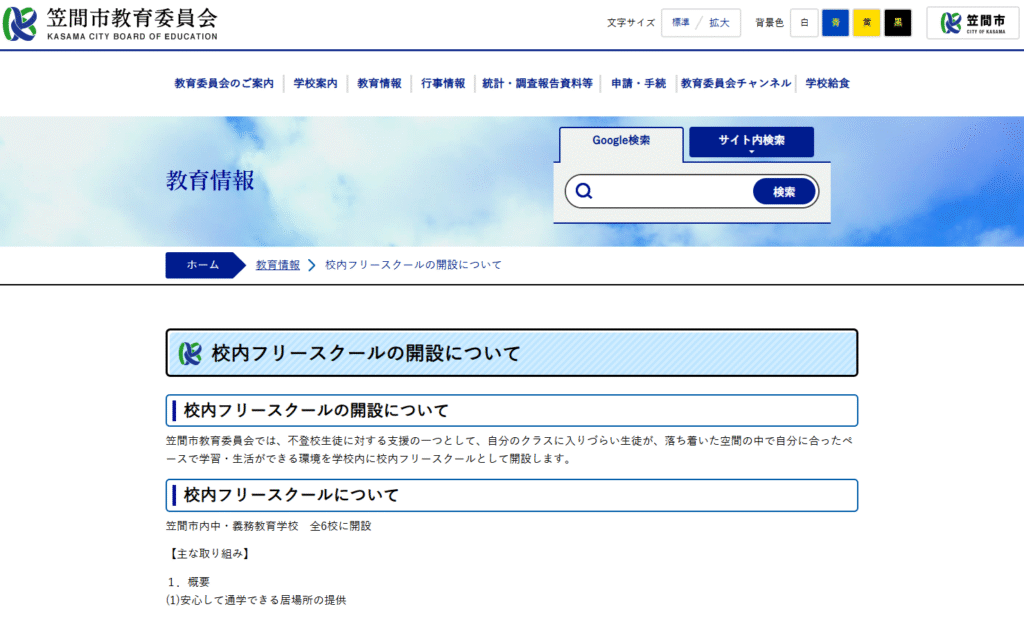Switch to the Google検索 tab
The image size is (1024, 618).
tap(620, 141)
